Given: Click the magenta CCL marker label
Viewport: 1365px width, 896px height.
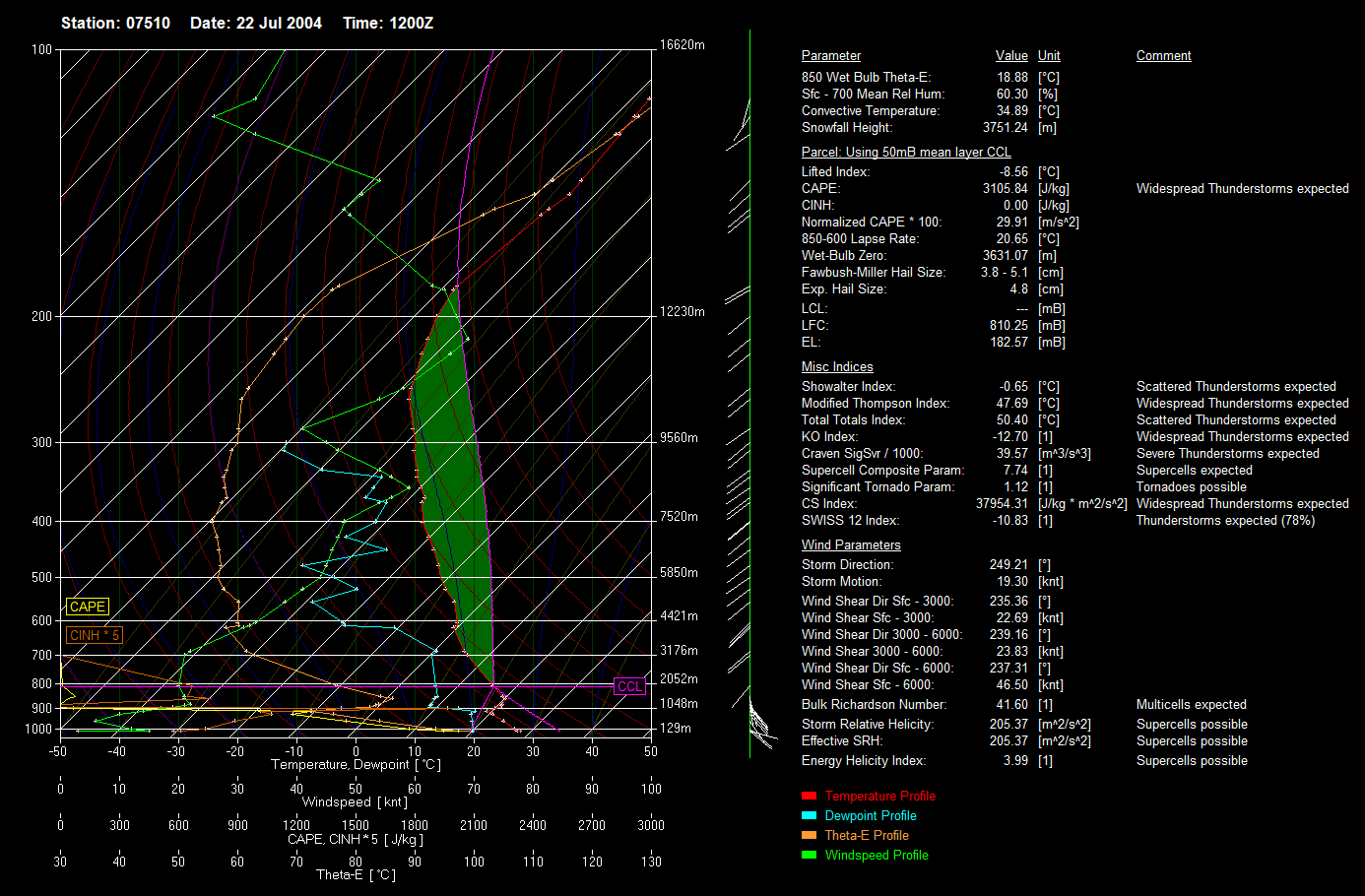Looking at the screenshot, I should click(x=629, y=686).
